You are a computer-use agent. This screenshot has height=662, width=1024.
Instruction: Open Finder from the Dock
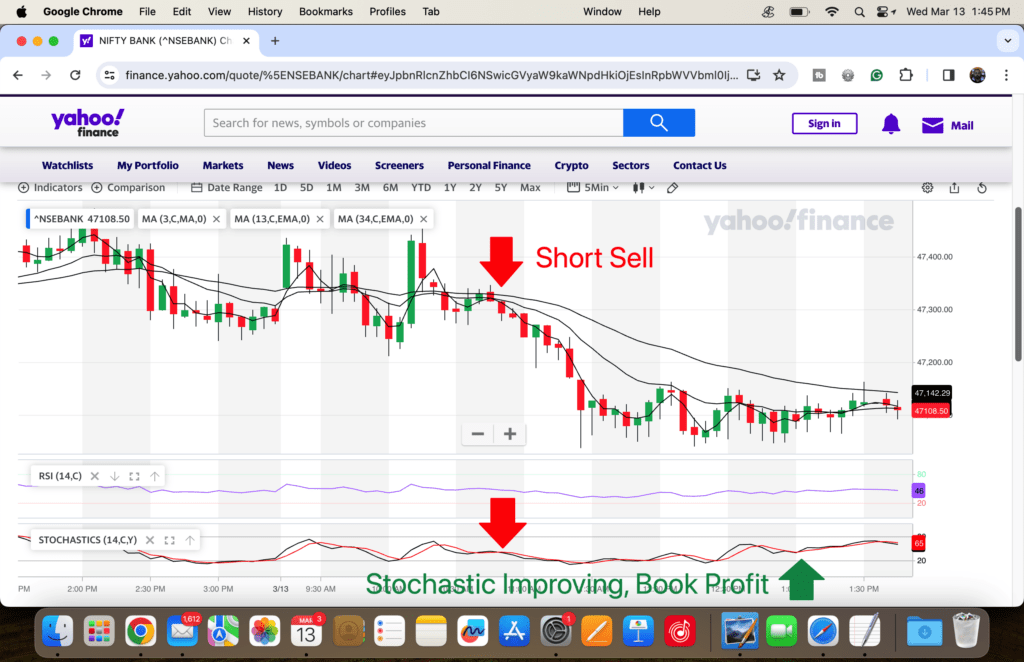(57, 631)
